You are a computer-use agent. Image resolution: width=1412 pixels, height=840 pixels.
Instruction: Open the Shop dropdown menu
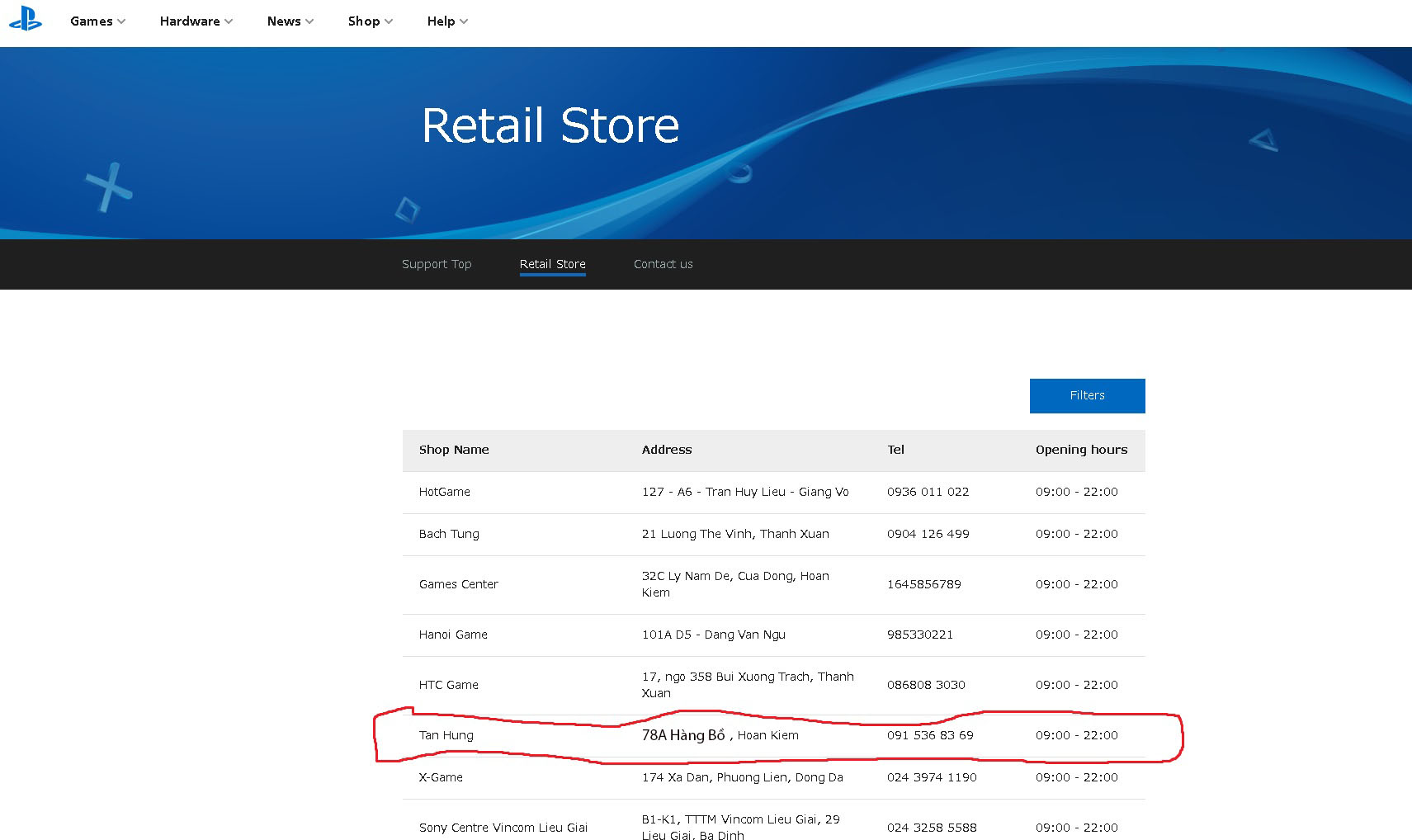(x=370, y=21)
